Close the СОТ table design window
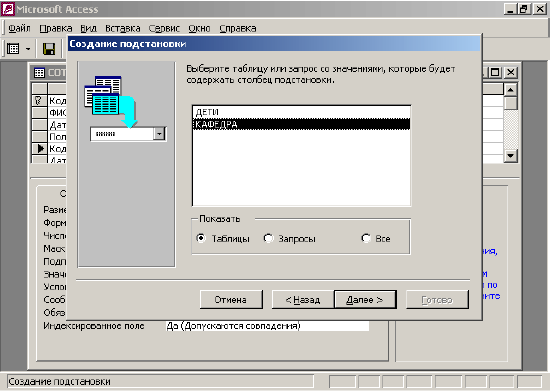This screenshot has width=550, height=391. click(x=511, y=73)
